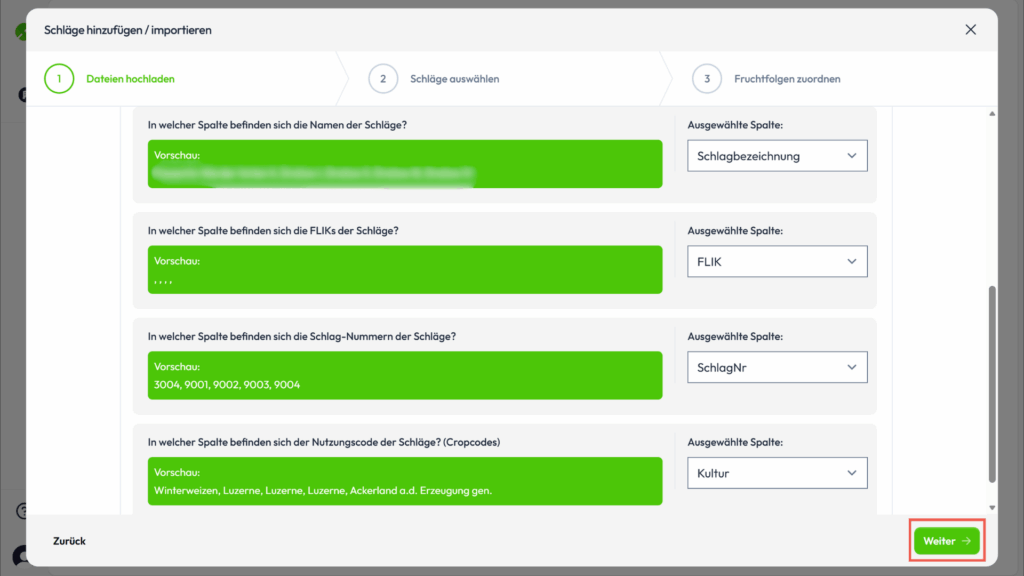Close the Schläge hinzufügen dialog

pyautogui.click(x=970, y=30)
